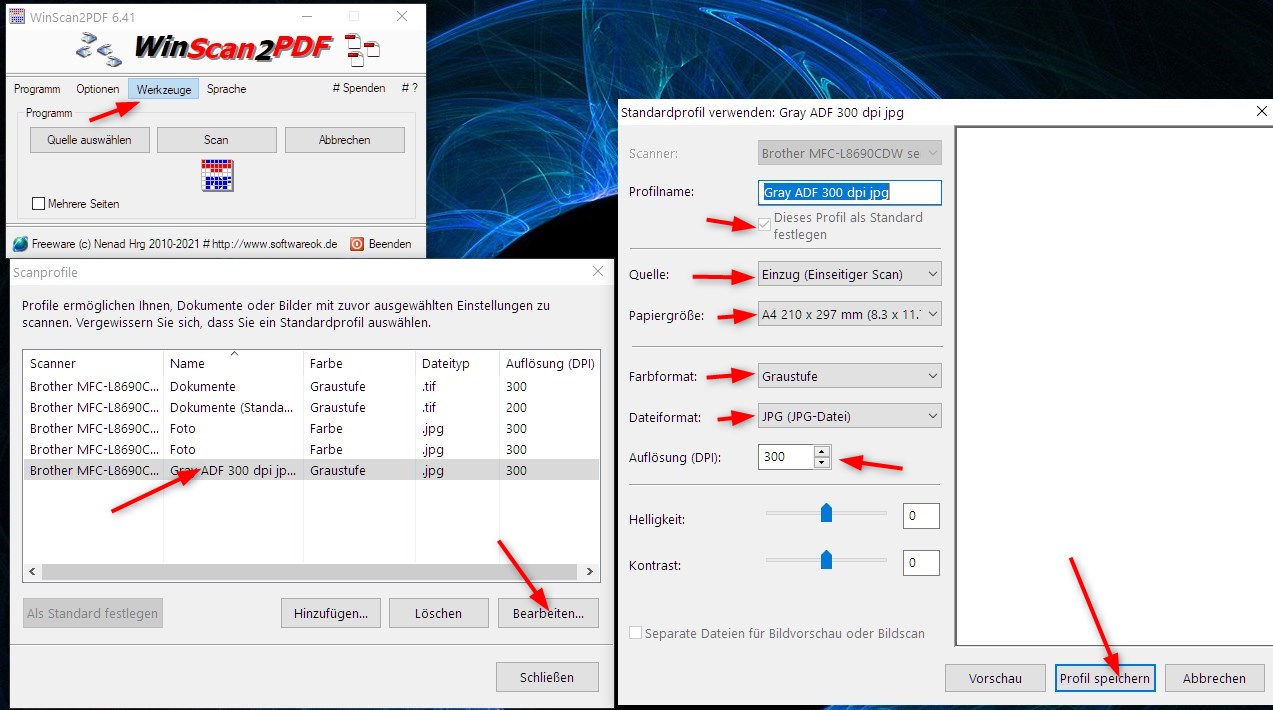Select the Dokumente profile with 300 DPI
The image size is (1273, 710).
311,386
